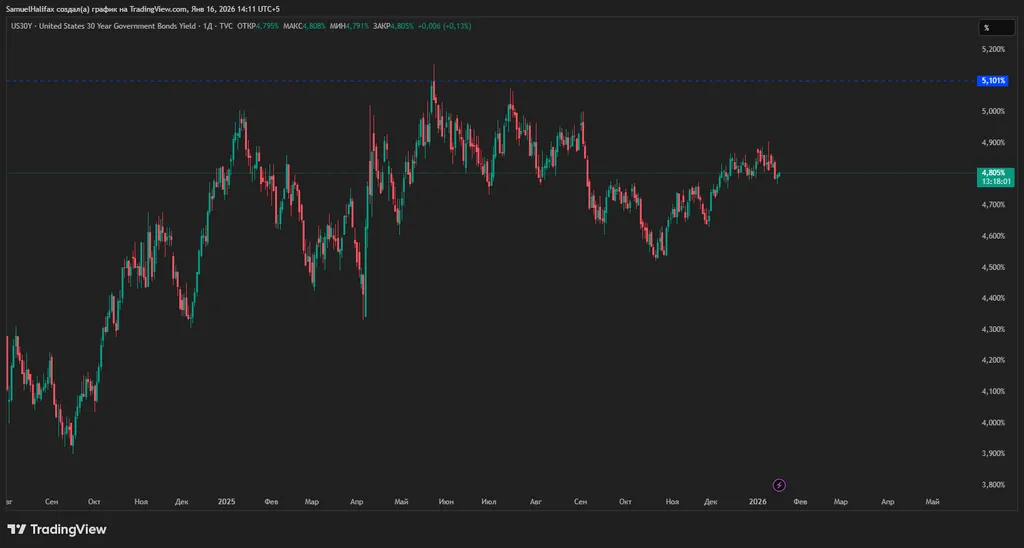Click the Июн label on time axis
The image size is (1024, 548).
pyautogui.click(x=445, y=501)
